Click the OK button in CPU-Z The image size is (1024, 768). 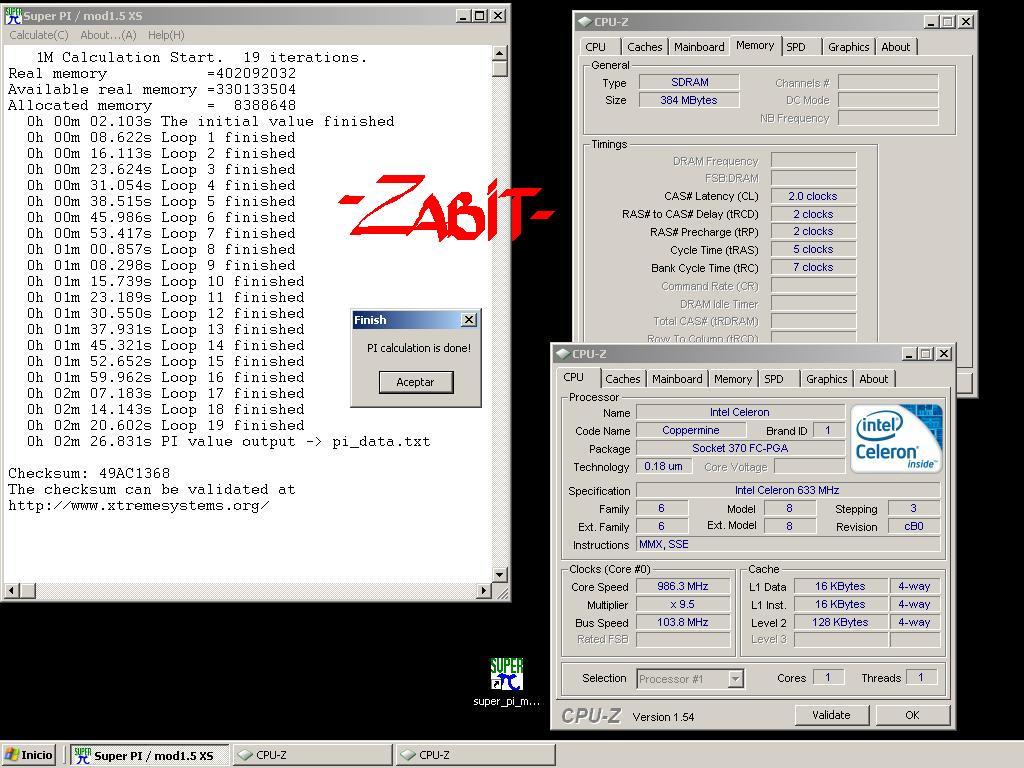pyautogui.click(x=912, y=715)
